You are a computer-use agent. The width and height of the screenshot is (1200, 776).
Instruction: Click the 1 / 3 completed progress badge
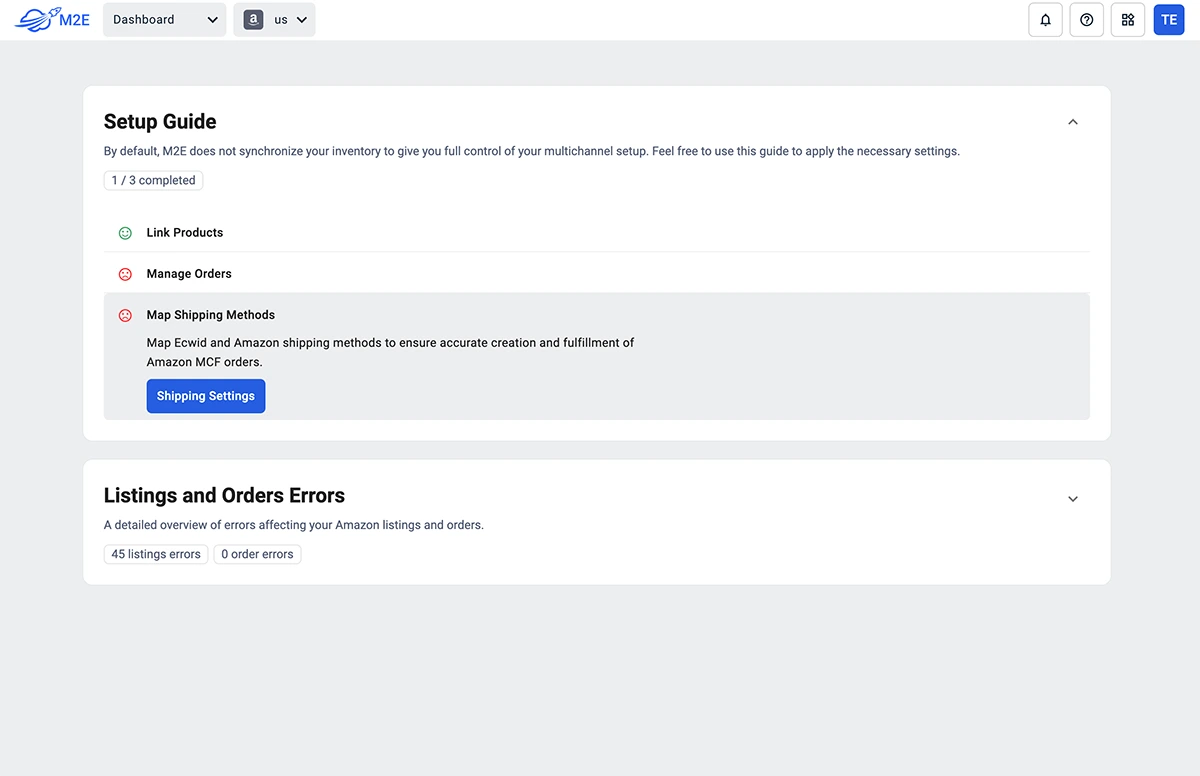pyautogui.click(x=153, y=181)
